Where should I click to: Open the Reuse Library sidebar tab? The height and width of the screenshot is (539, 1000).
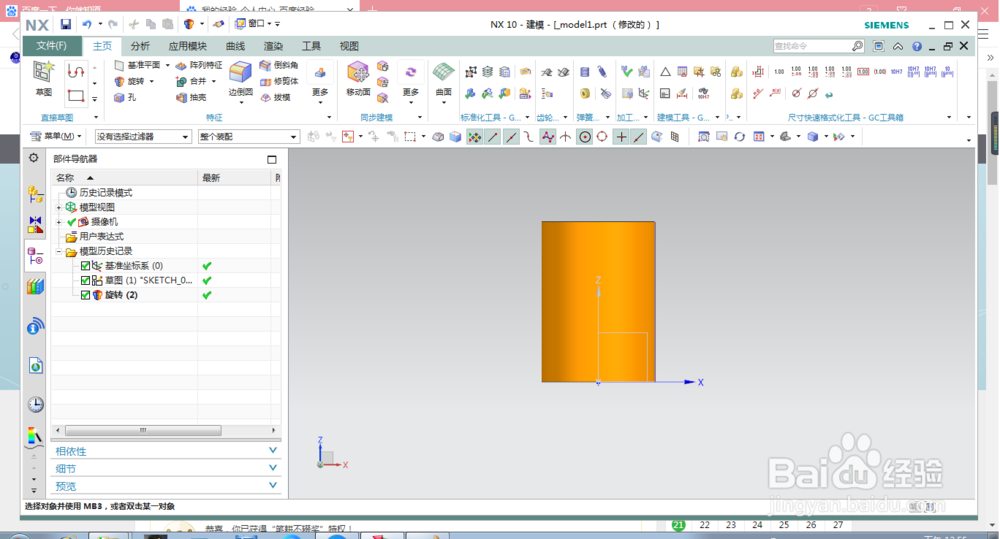35,286
